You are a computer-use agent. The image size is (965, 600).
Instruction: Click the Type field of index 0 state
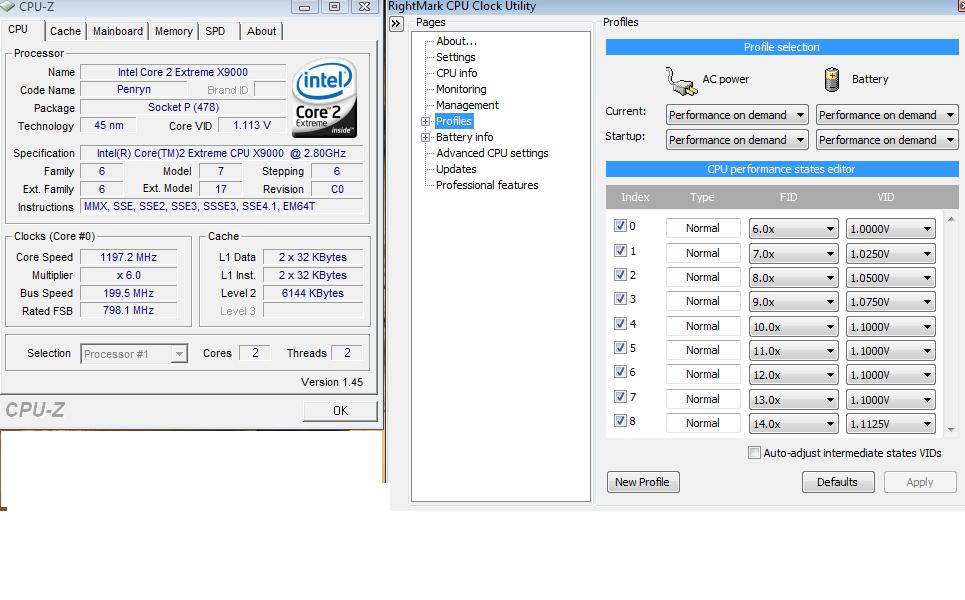click(703, 228)
